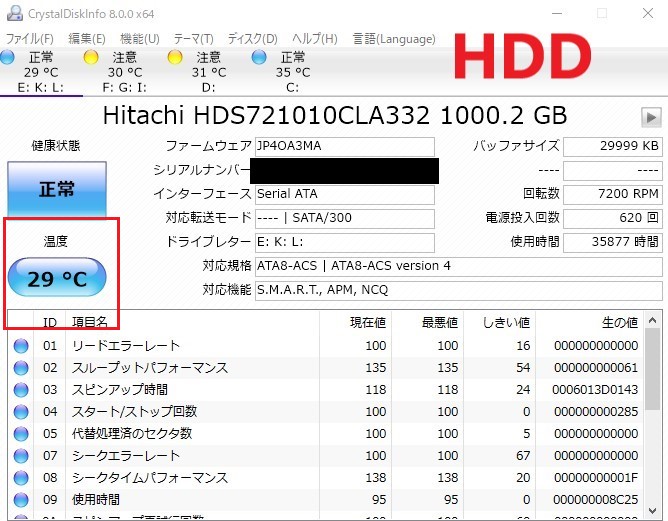This screenshot has height=521, width=668.
Task: Click the ID column header
Action: point(49,322)
